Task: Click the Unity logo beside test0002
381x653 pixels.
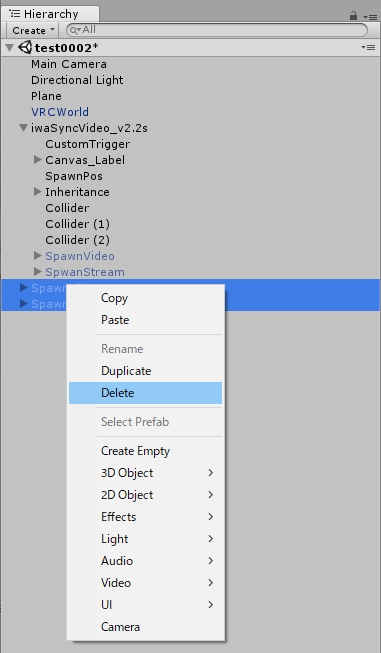Action: point(25,47)
